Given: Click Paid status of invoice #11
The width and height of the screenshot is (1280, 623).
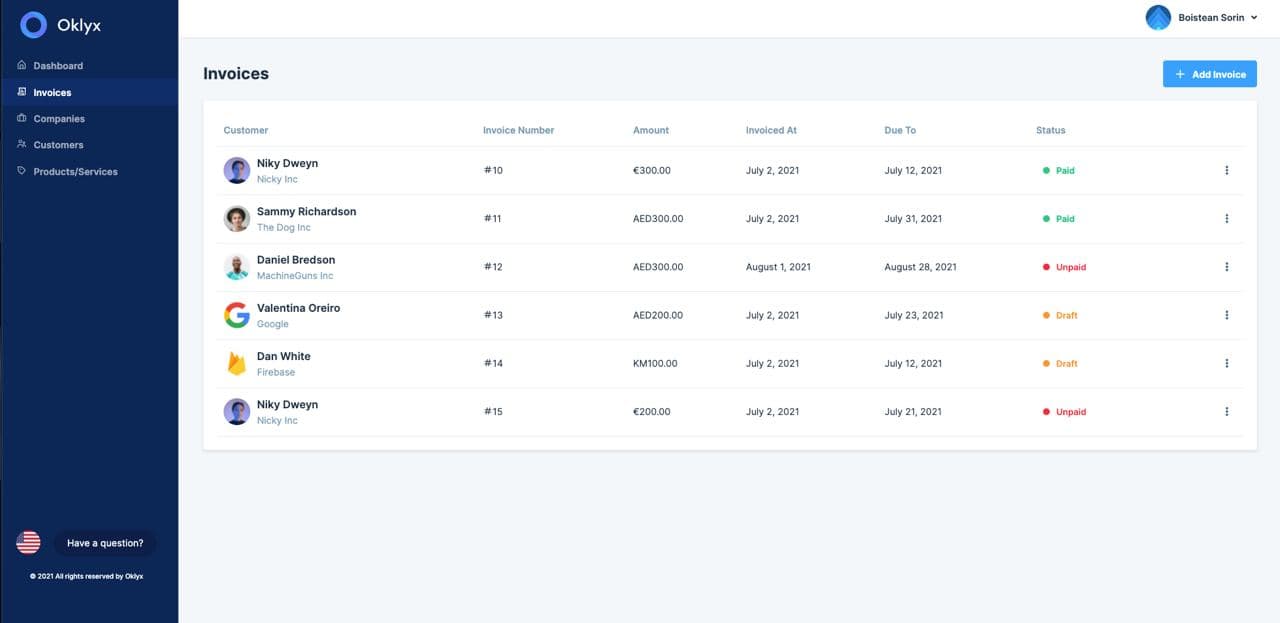Looking at the screenshot, I should click(x=1059, y=218).
